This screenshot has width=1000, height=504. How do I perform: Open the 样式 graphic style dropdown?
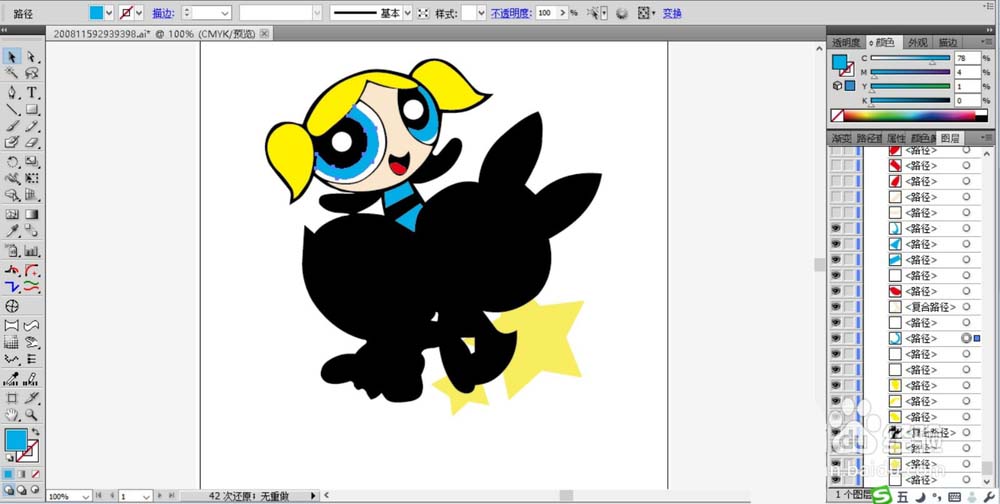click(x=482, y=13)
